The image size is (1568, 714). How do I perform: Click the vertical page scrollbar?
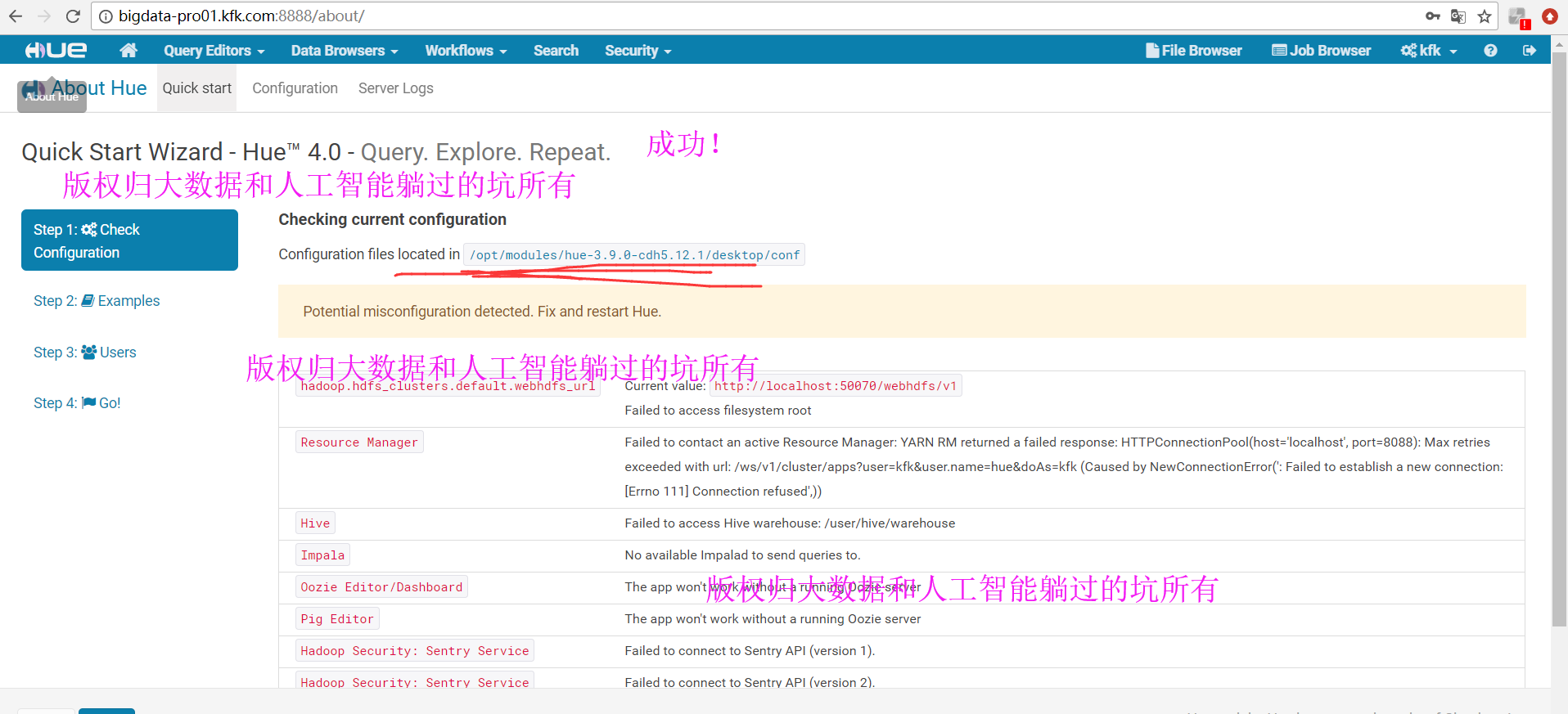[x=1560, y=339]
